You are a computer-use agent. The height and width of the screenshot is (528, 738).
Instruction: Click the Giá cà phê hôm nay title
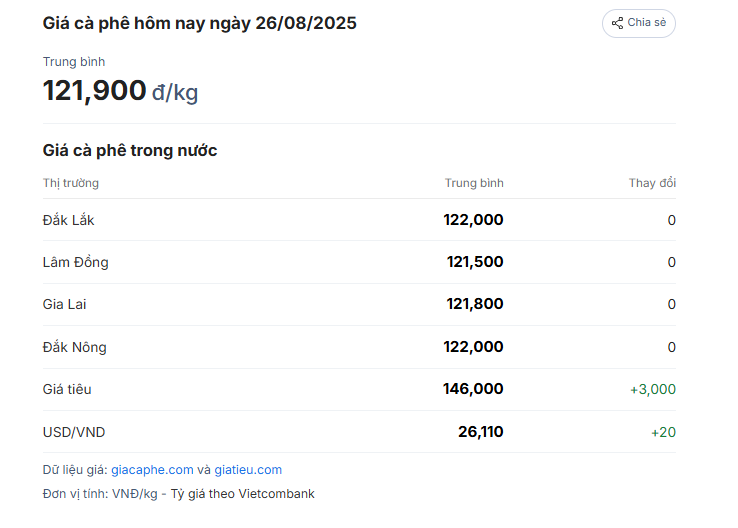[x=200, y=24]
